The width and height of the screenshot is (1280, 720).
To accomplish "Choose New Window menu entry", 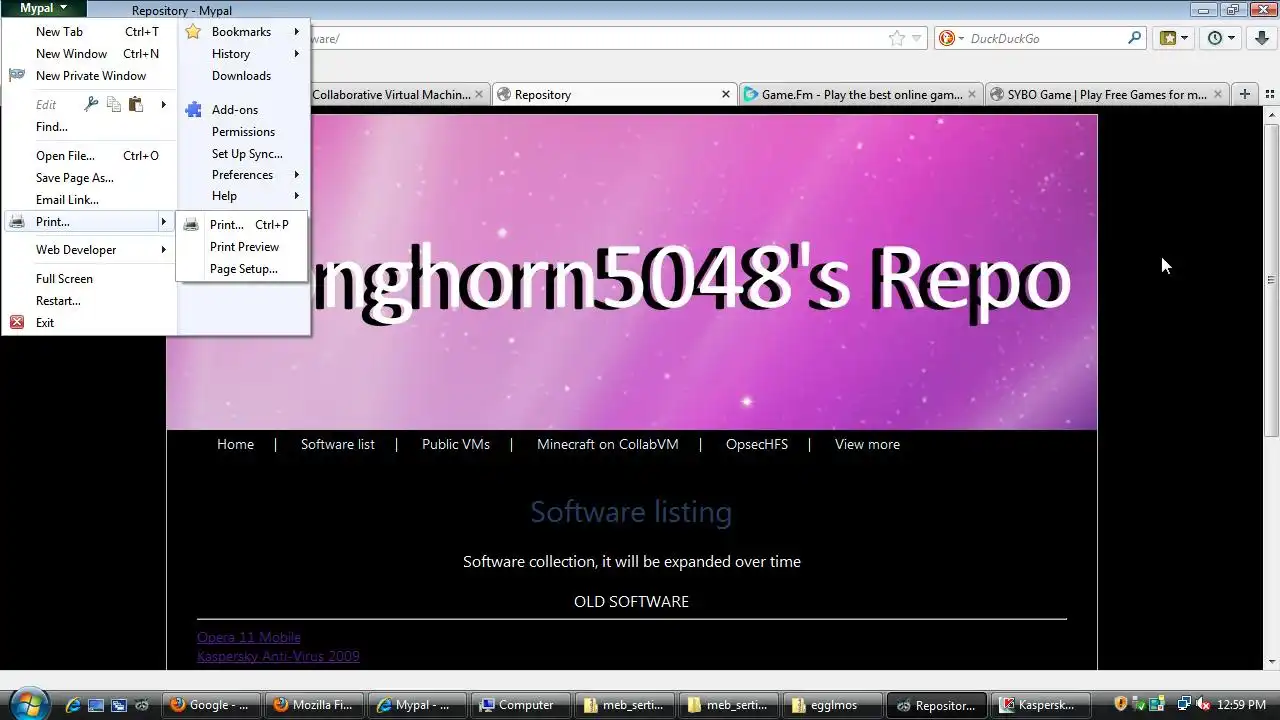I will [x=90, y=54].
